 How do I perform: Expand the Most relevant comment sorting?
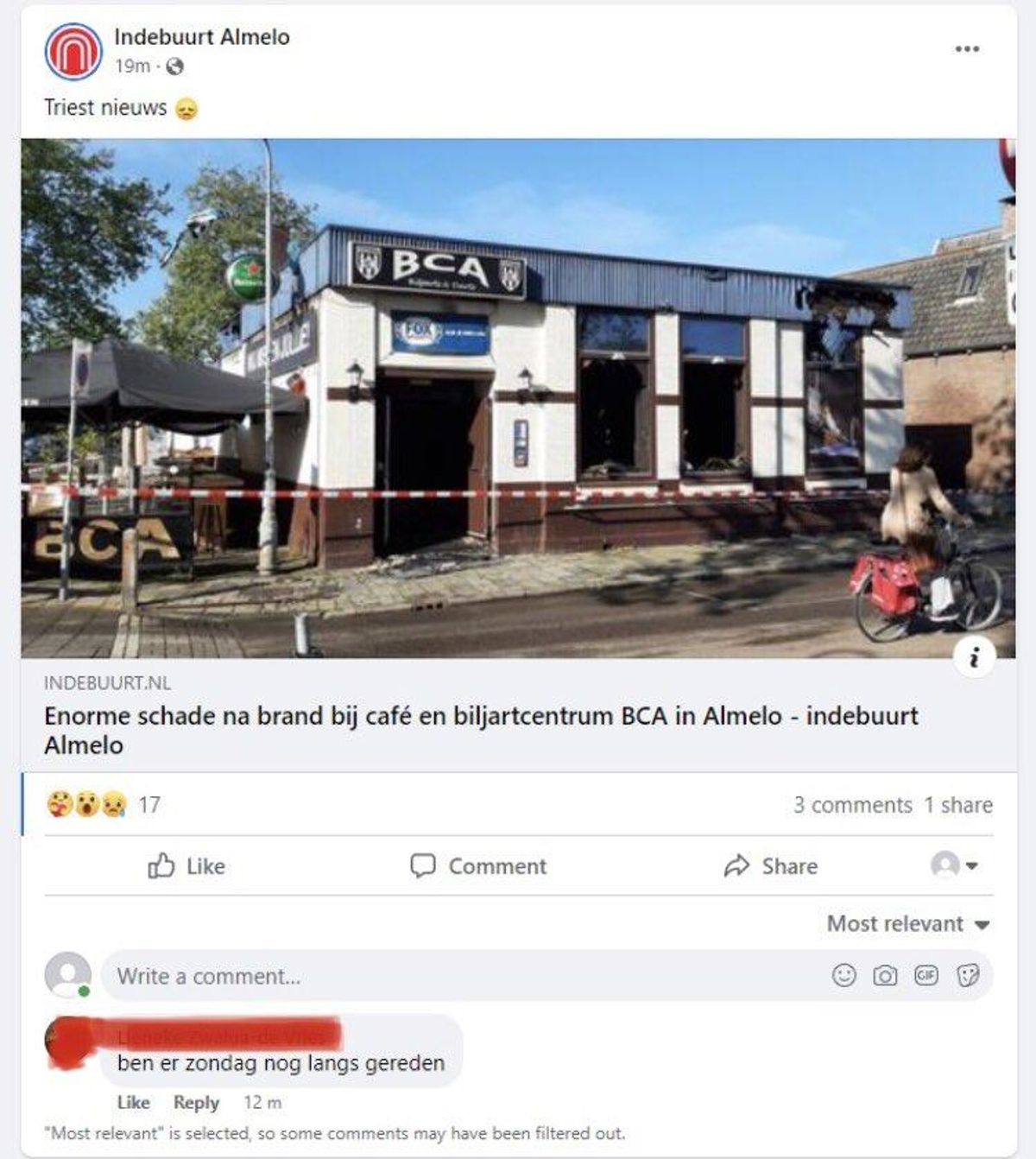coord(907,924)
